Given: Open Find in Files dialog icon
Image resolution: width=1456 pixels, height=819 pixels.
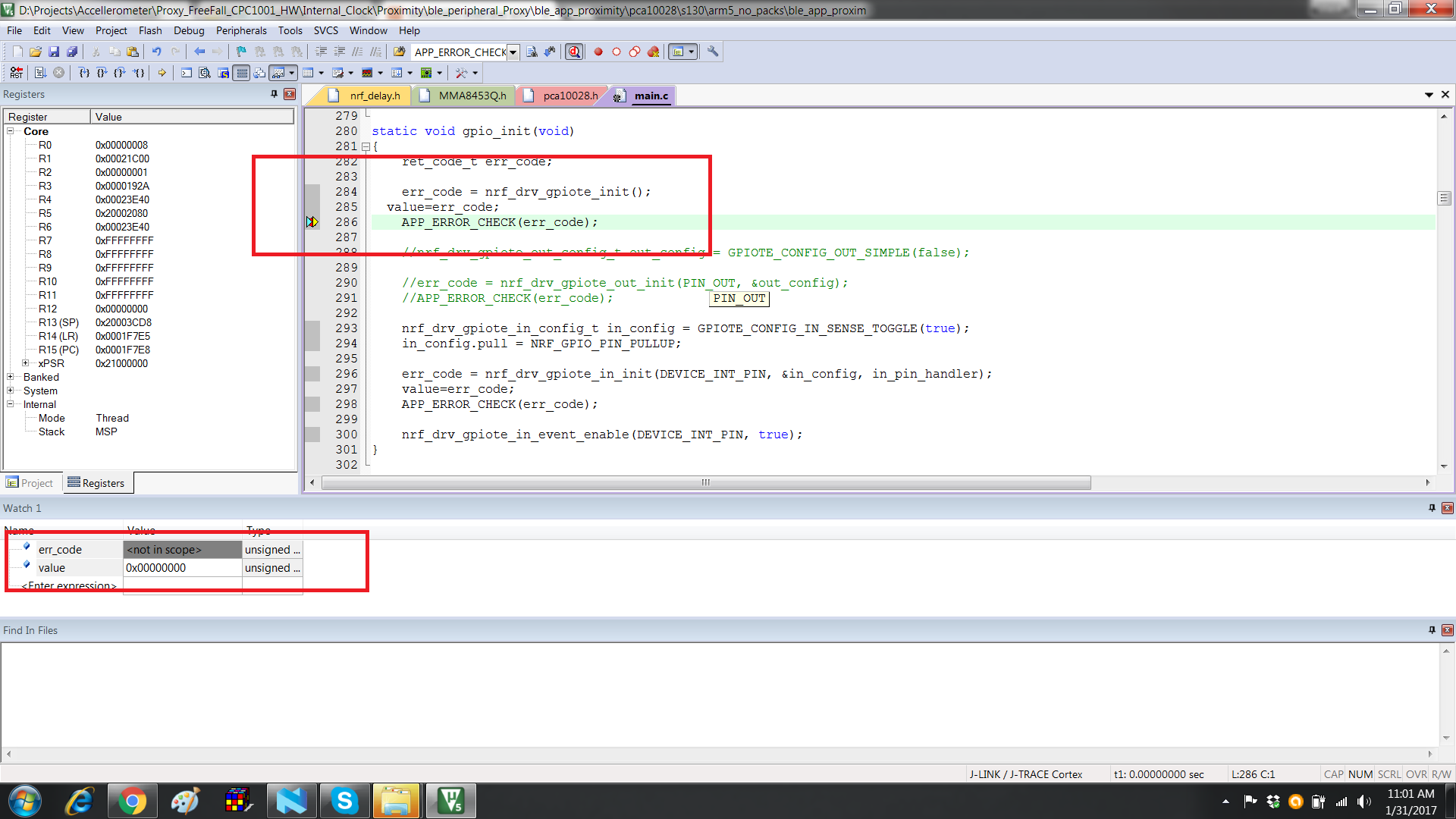Looking at the screenshot, I should tap(399, 52).
